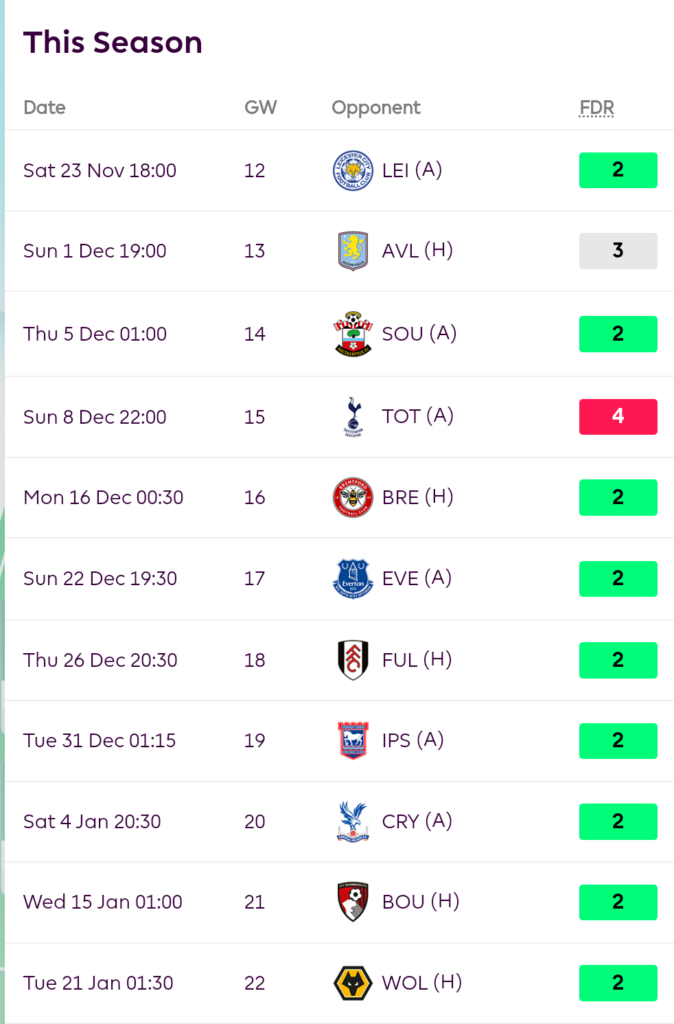674x1024 pixels.
Task: Select the Crystal Palace eagle badge
Action: 352,822
